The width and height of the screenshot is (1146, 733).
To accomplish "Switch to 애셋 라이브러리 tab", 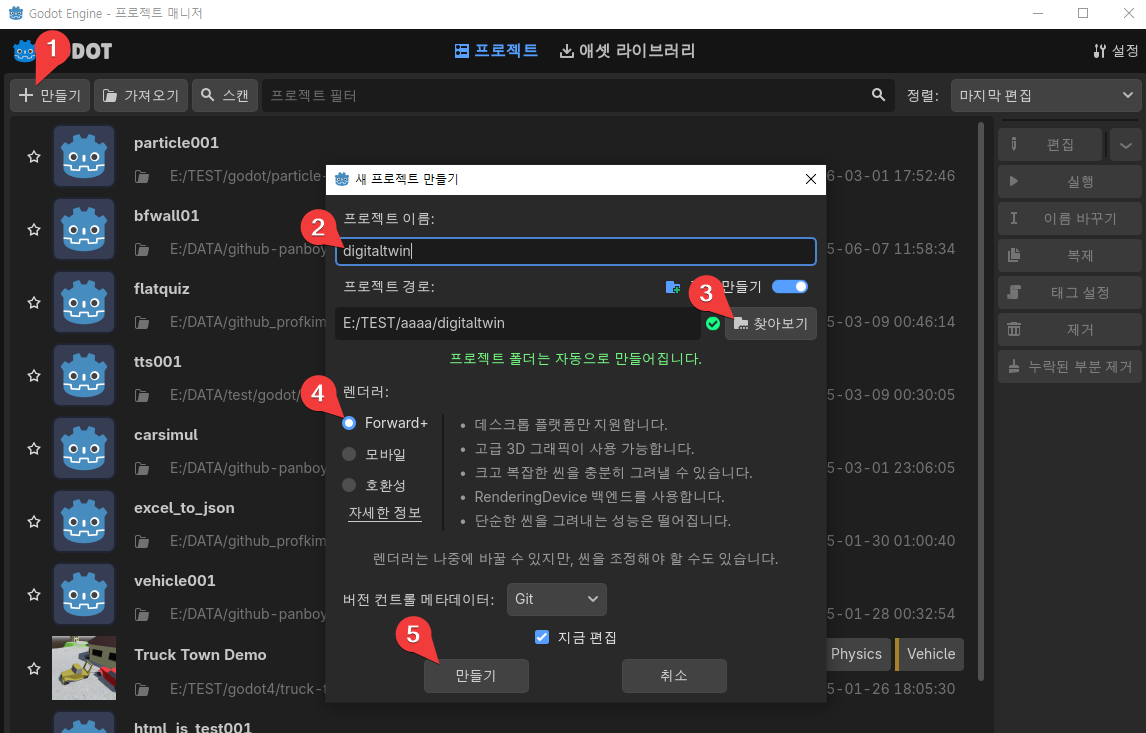I will [627, 51].
